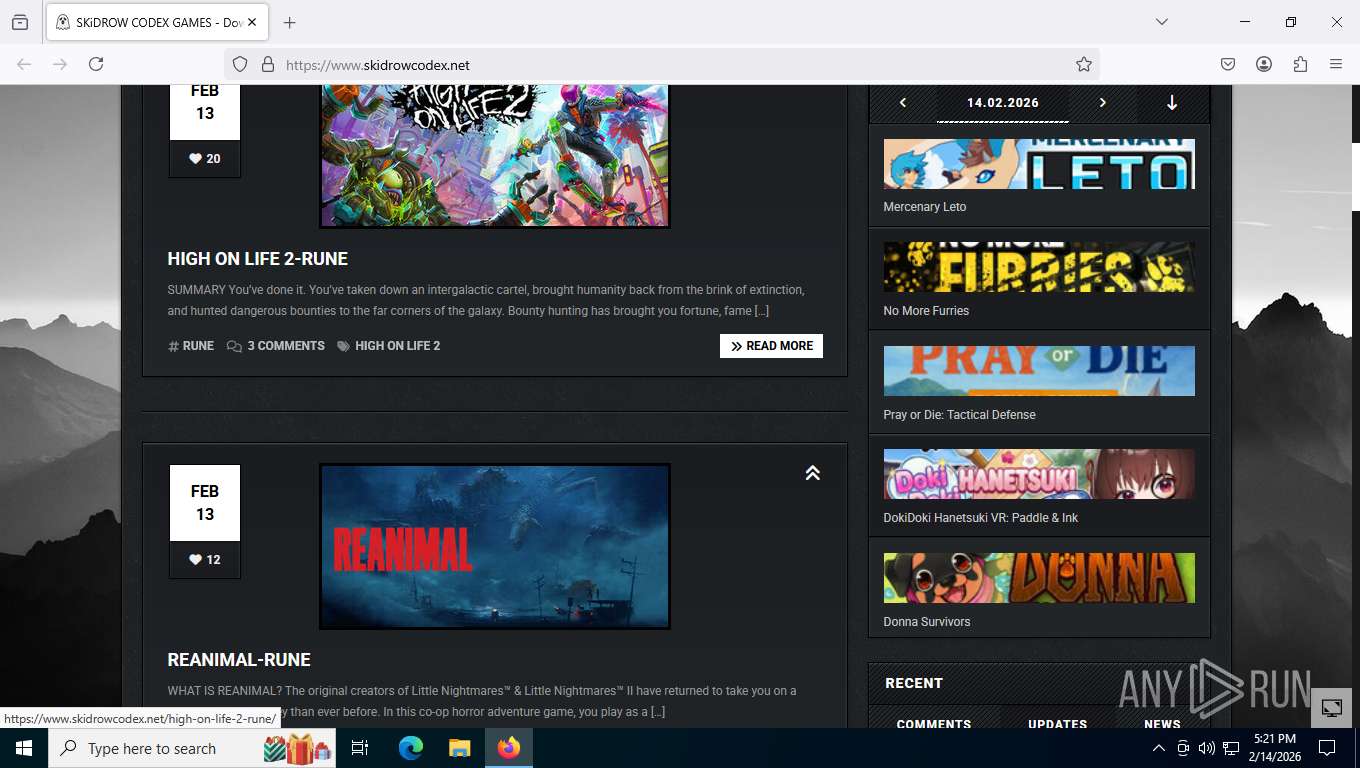
Task: Click the double chevron scroll-to-top icon
Action: click(813, 473)
